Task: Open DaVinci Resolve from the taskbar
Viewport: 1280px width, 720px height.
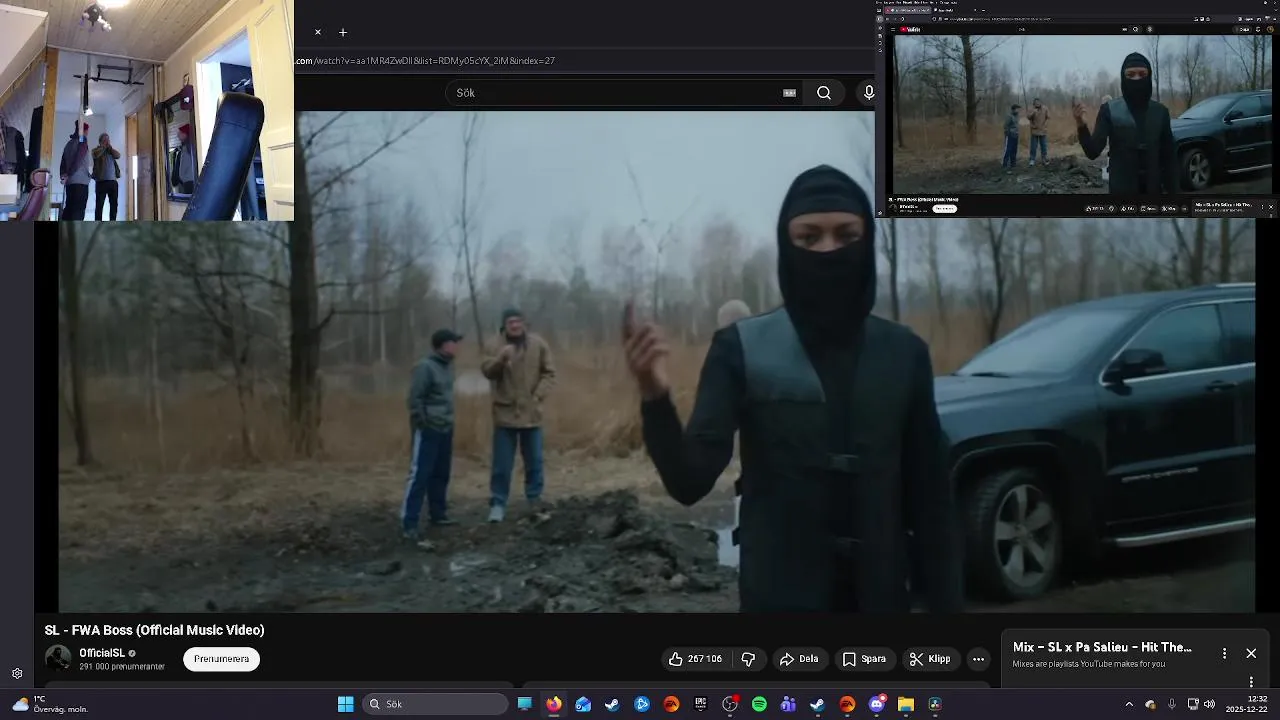Action: pyautogui.click(x=935, y=704)
